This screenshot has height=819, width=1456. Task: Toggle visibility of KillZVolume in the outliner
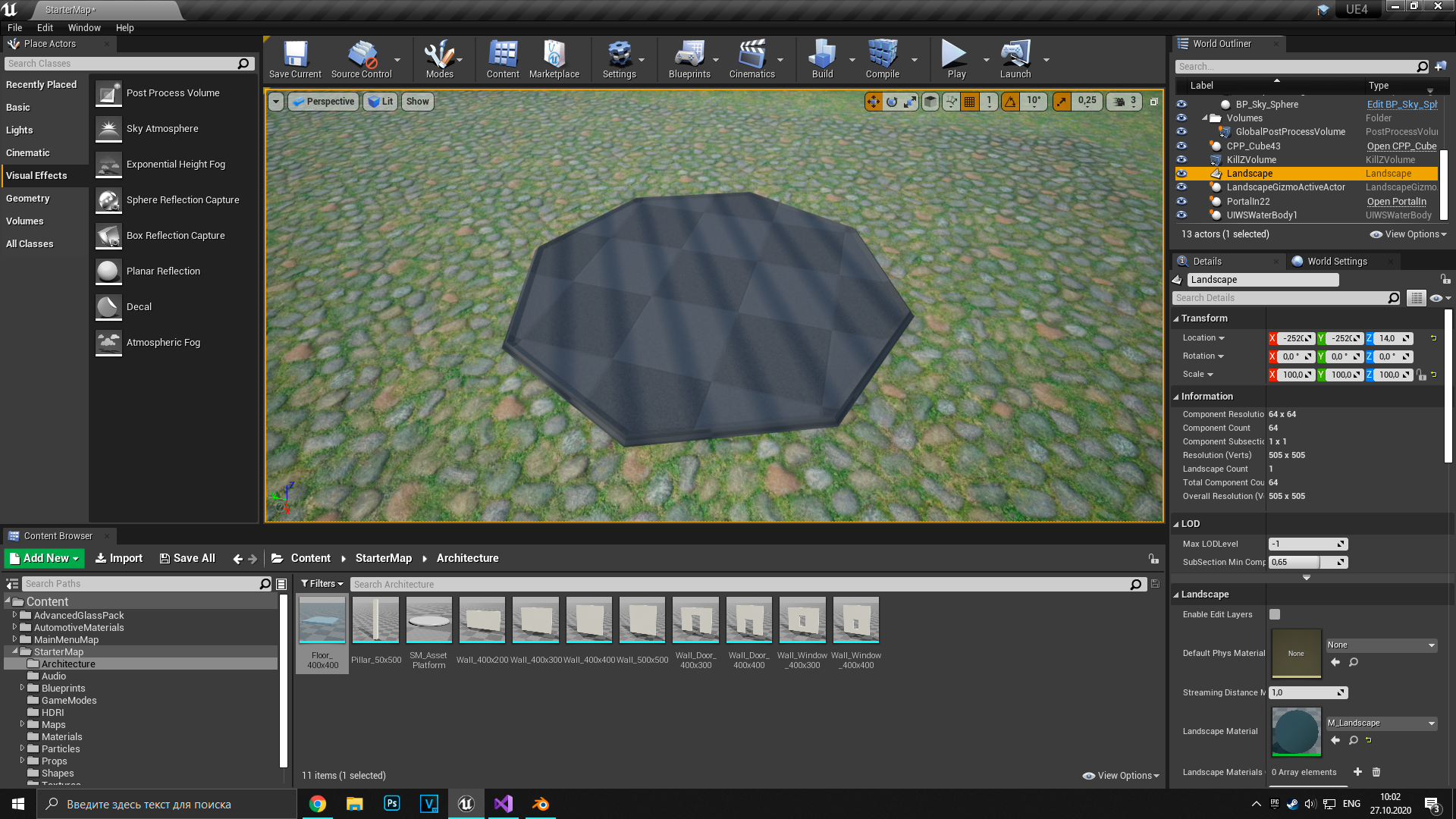[1181, 160]
